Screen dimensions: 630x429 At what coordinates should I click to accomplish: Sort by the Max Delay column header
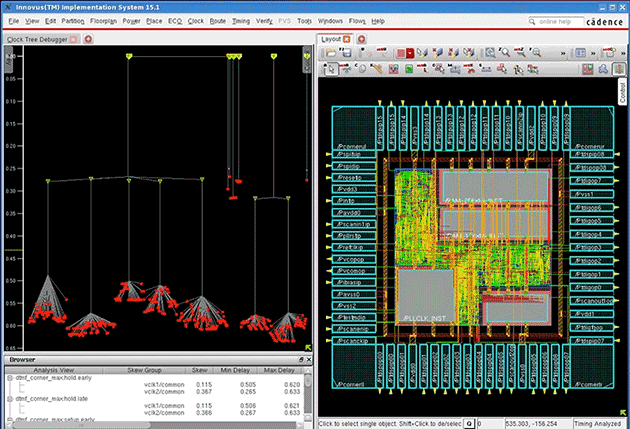279,370
